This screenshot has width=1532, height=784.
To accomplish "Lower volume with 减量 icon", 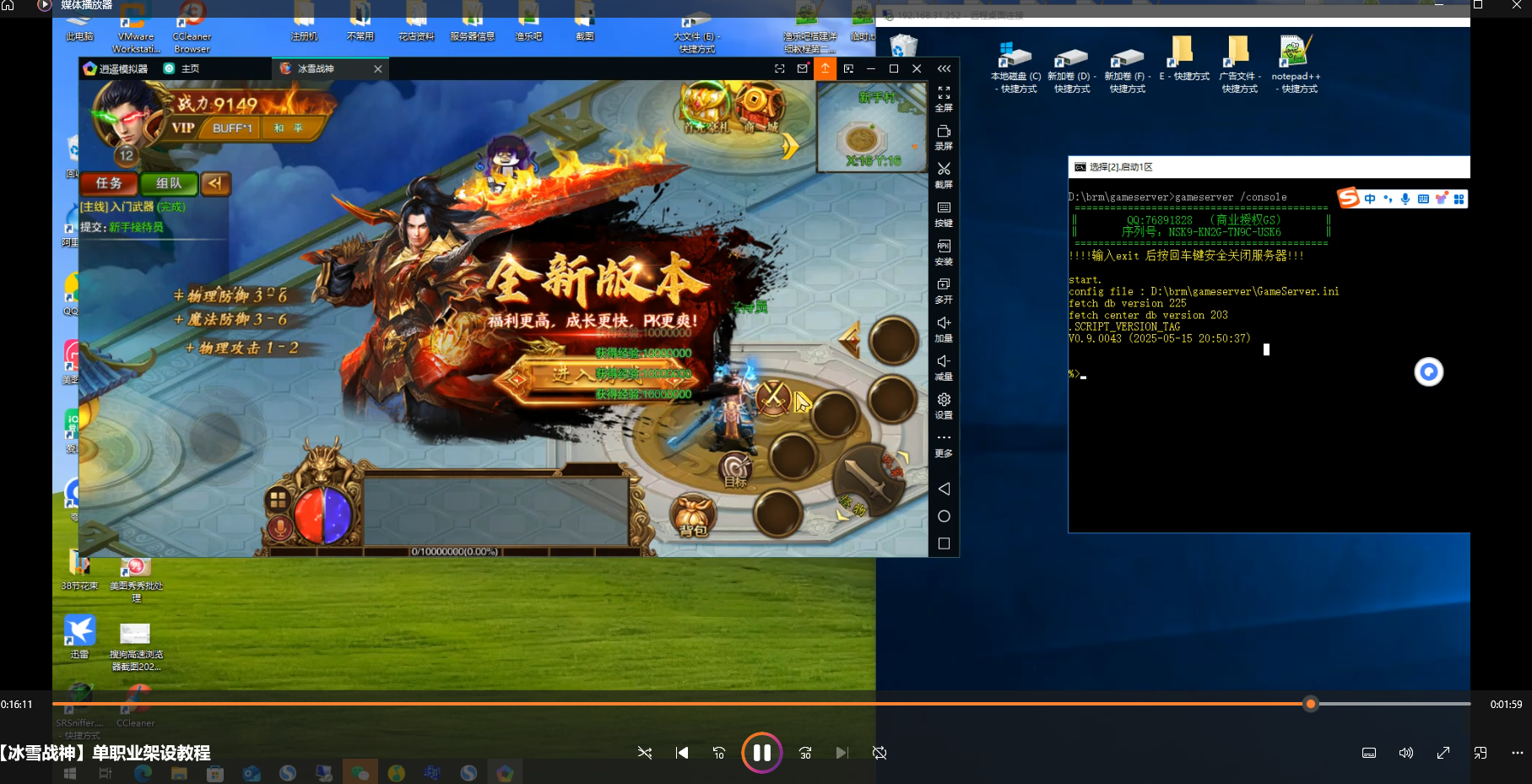I will (944, 361).
